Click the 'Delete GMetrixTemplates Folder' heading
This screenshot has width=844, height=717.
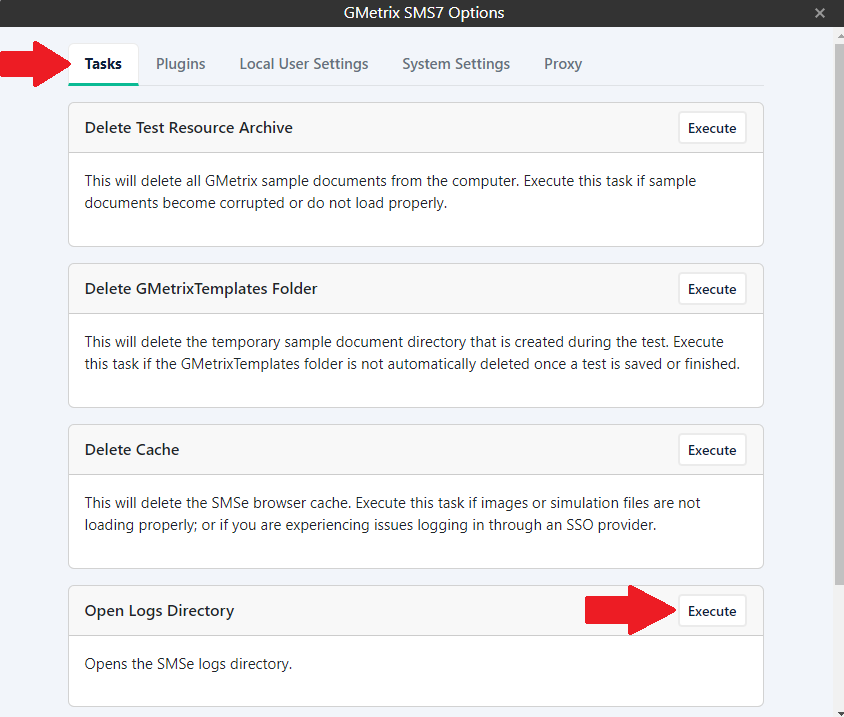point(201,289)
